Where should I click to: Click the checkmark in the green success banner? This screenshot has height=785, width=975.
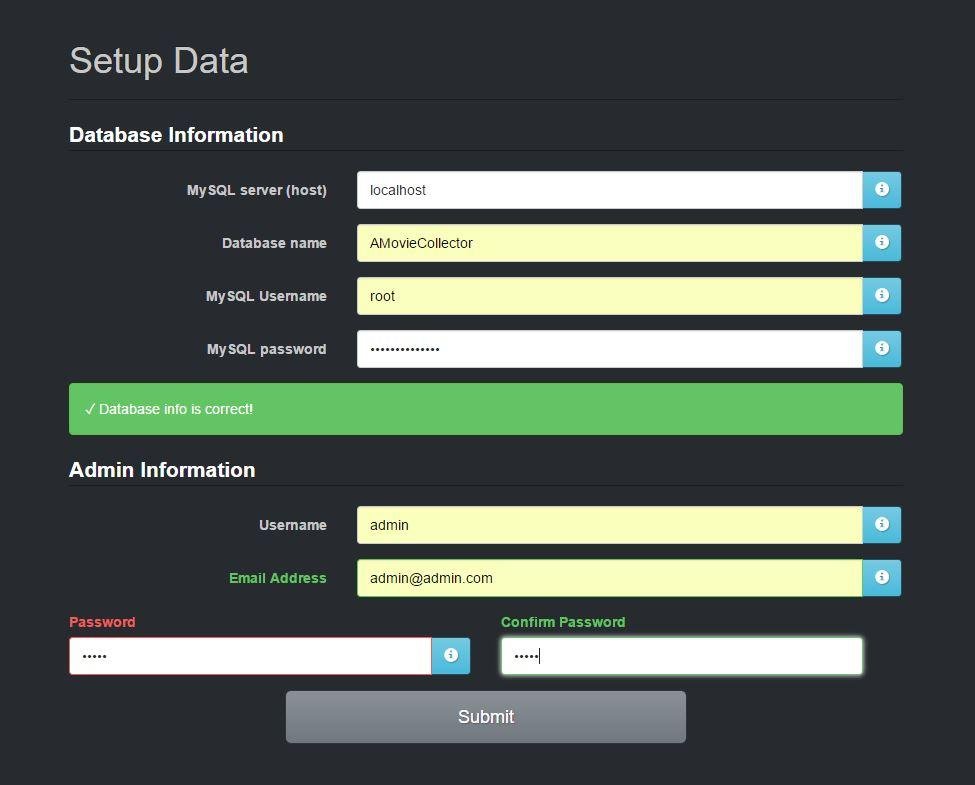(x=90, y=408)
